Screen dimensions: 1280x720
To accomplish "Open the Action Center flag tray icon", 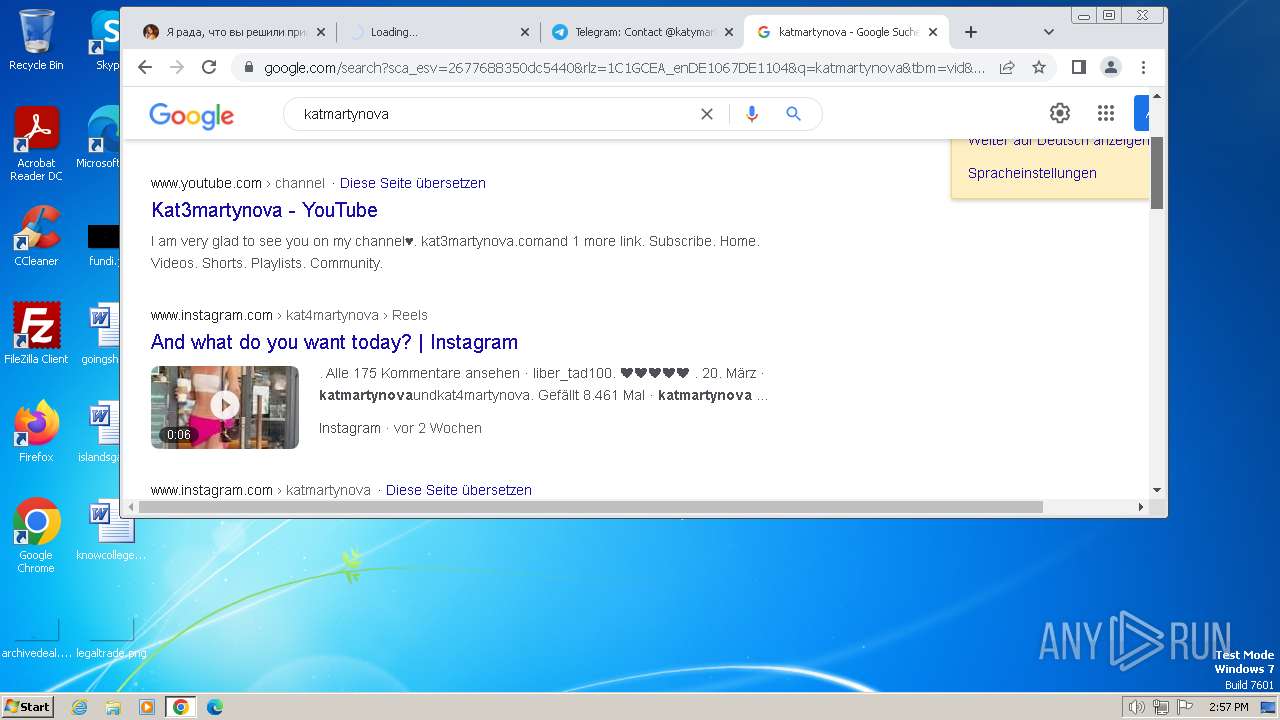I will tap(1185, 707).
